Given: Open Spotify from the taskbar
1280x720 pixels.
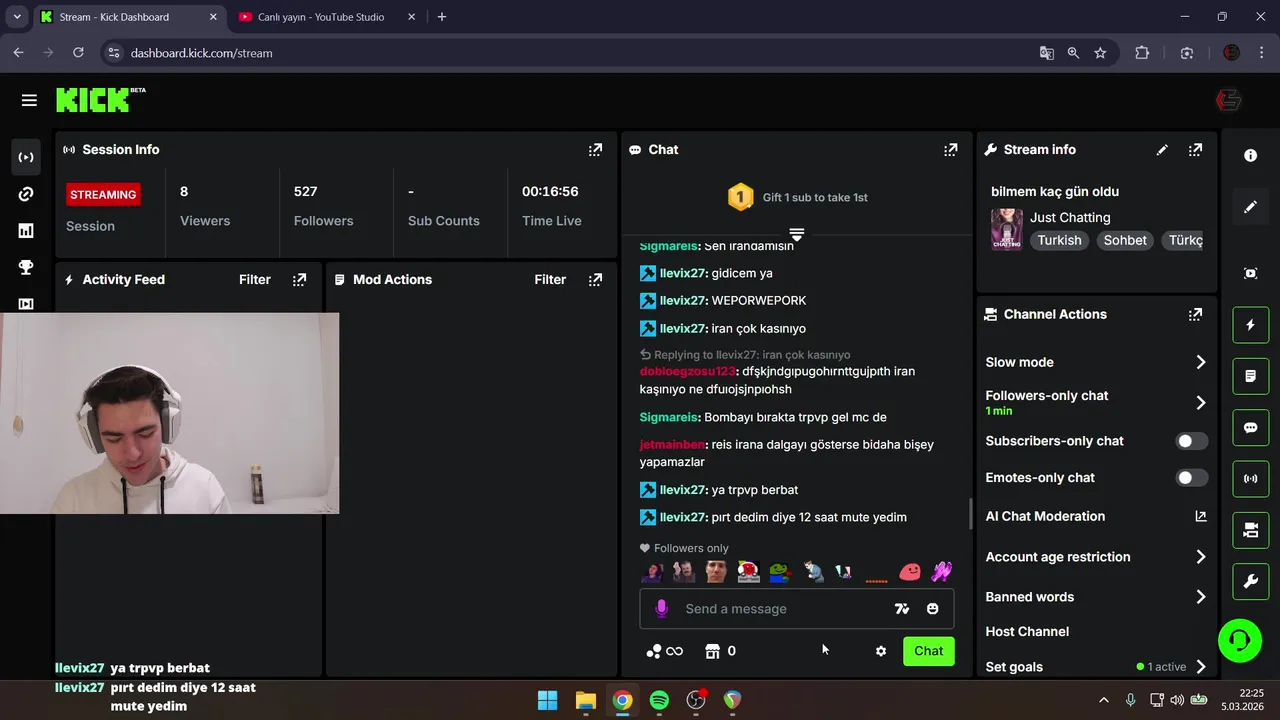Looking at the screenshot, I should point(659,700).
